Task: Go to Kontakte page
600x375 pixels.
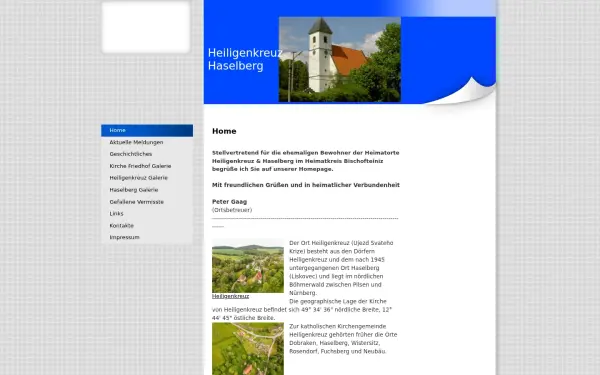Action: coord(147,225)
